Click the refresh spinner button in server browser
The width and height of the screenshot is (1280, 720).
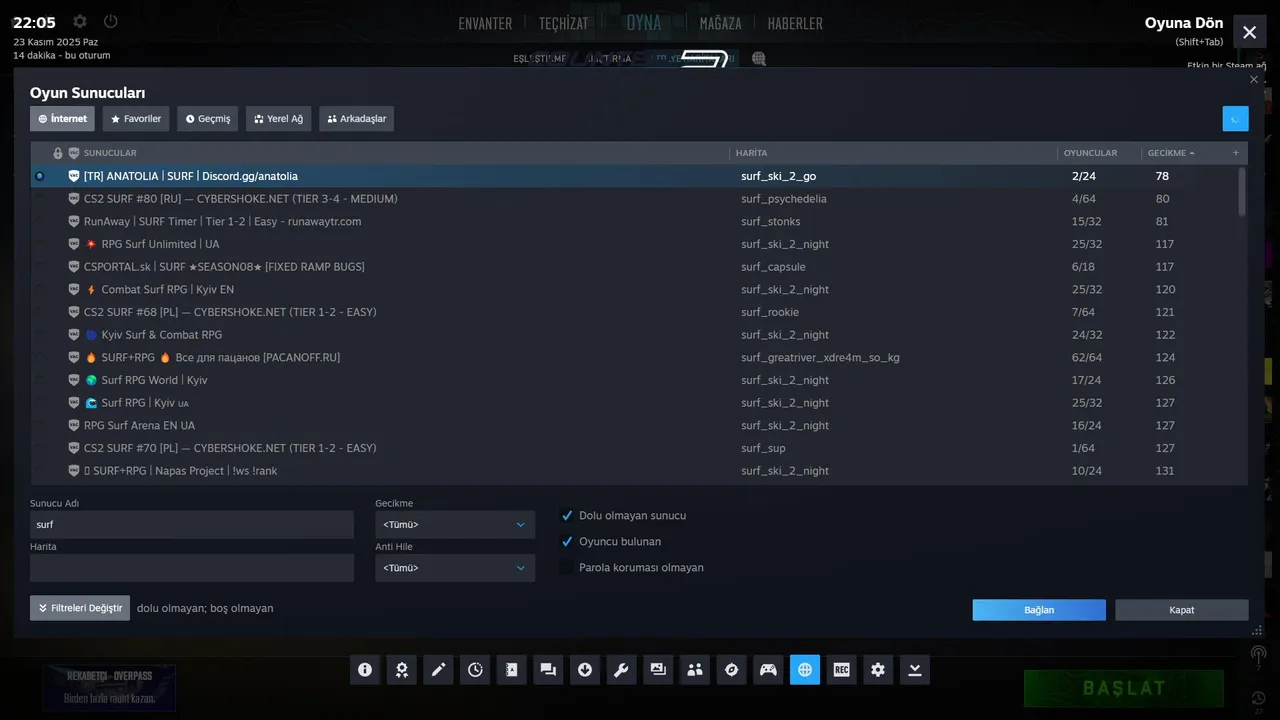click(1235, 119)
